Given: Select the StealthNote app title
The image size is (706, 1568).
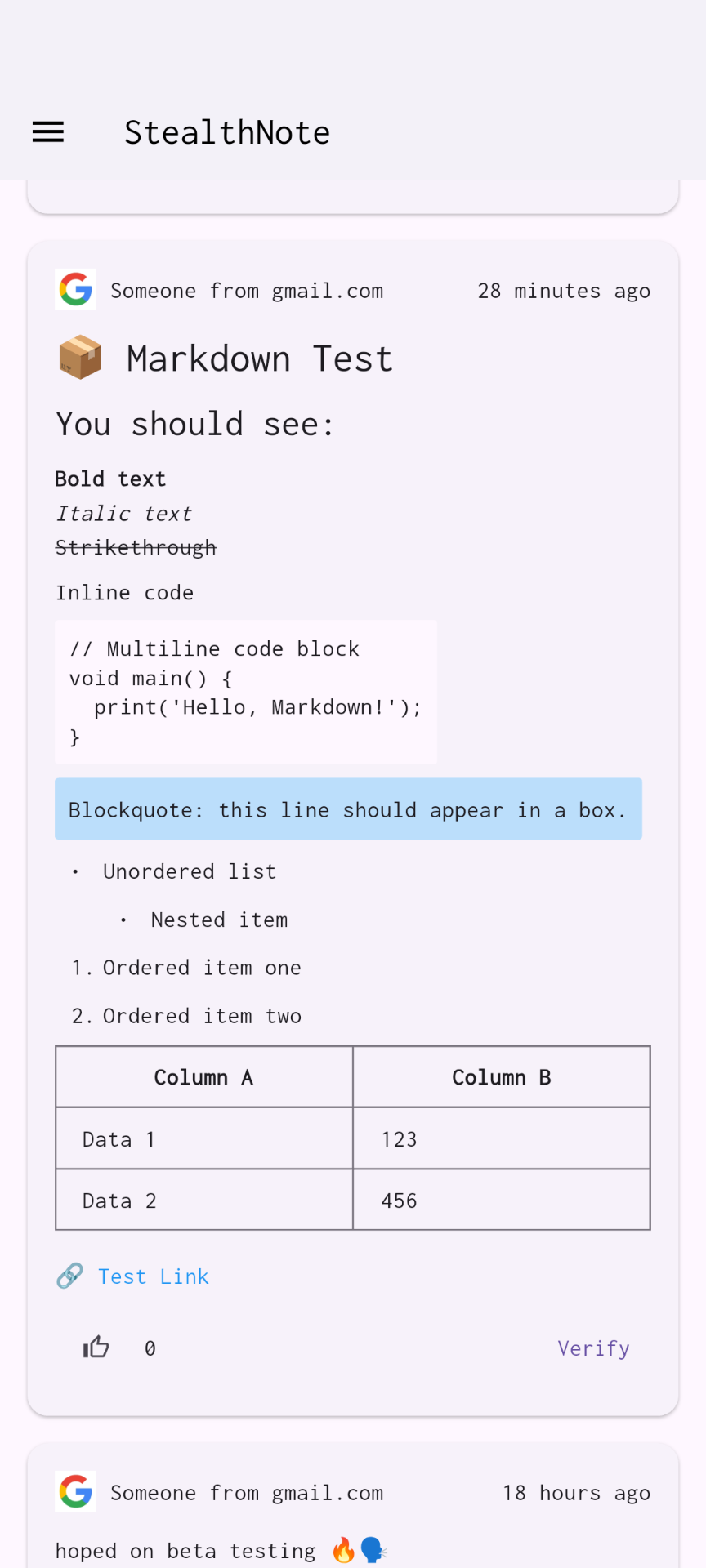Looking at the screenshot, I should (227, 131).
